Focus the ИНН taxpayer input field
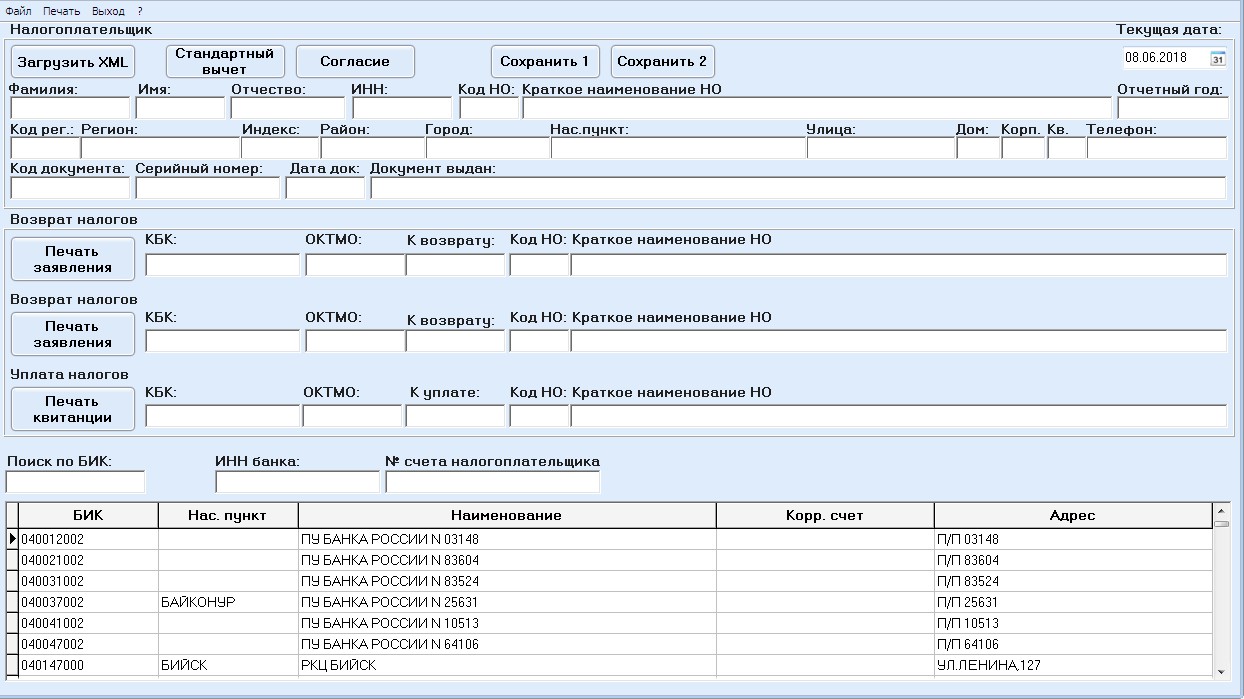Viewport: 1244px width, 699px height. [403, 108]
